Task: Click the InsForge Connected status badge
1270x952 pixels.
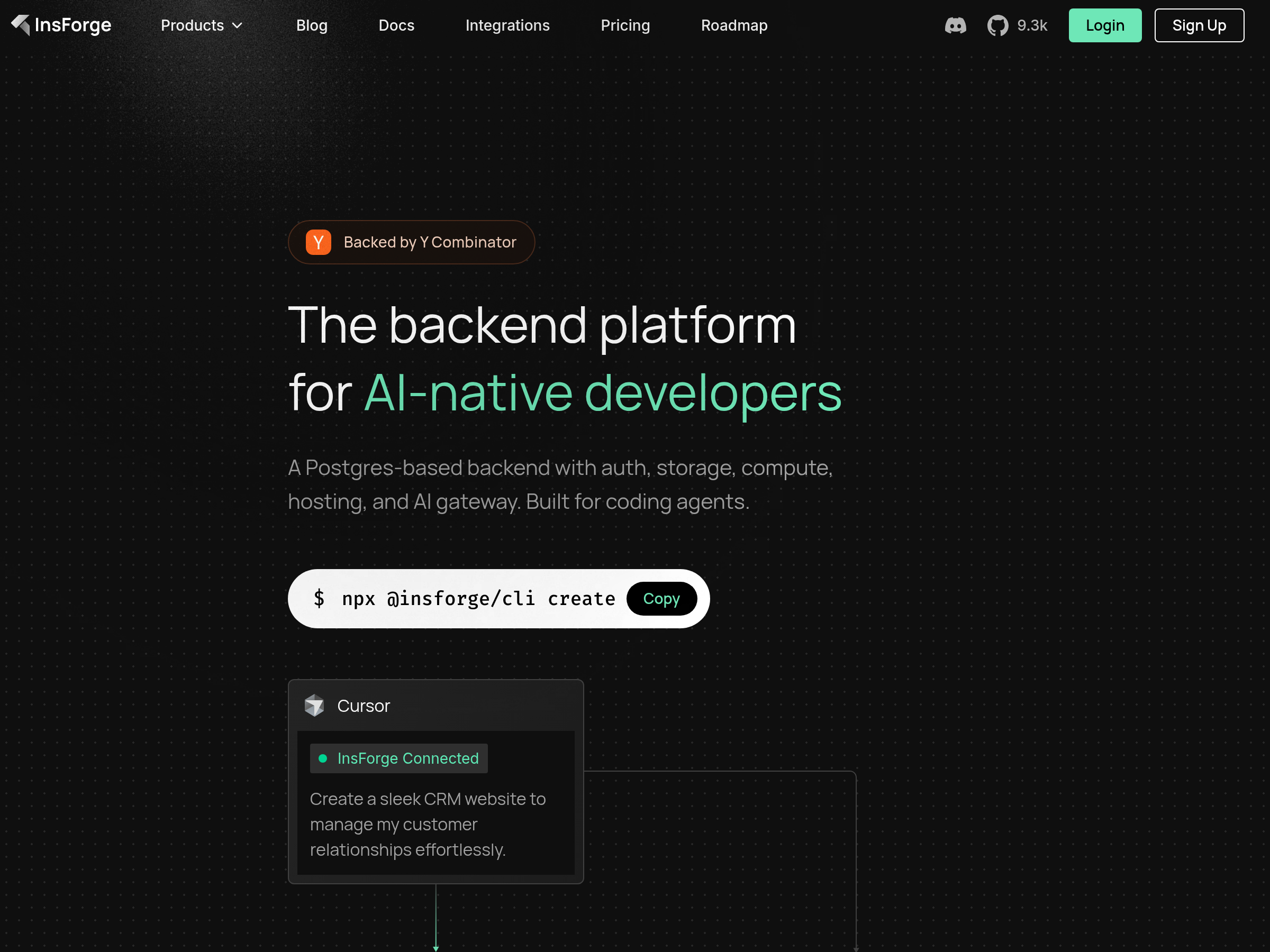Action: click(x=398, y=758)
